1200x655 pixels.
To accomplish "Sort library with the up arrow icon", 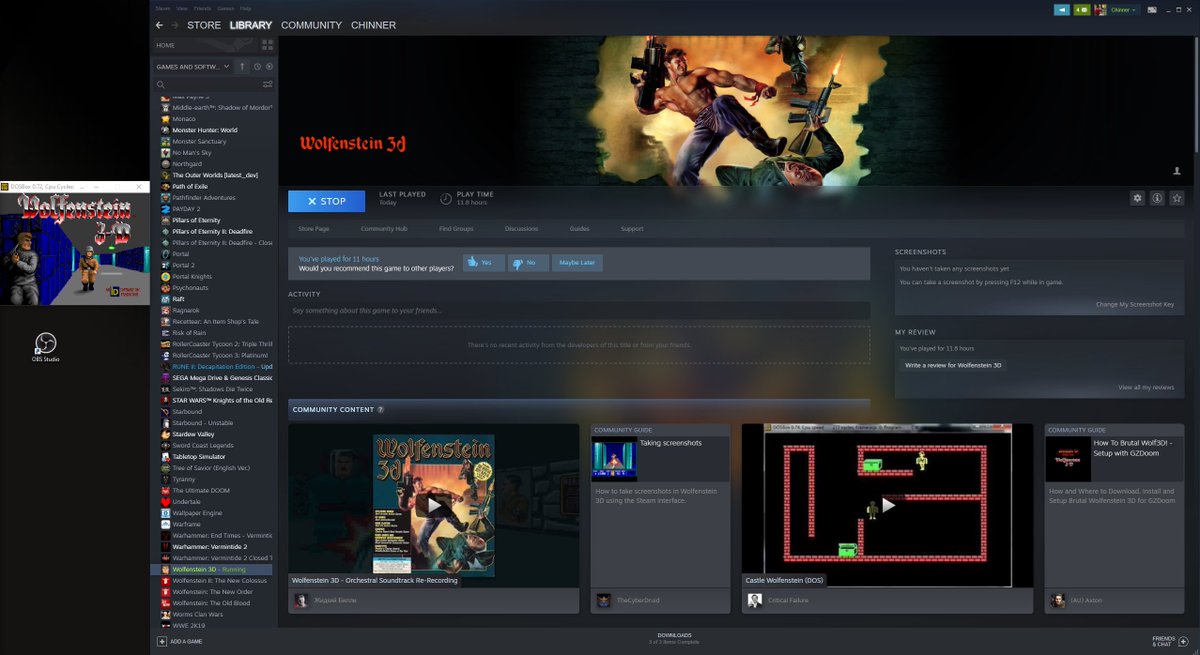I will pyautogui.click(x=242, y=67).
